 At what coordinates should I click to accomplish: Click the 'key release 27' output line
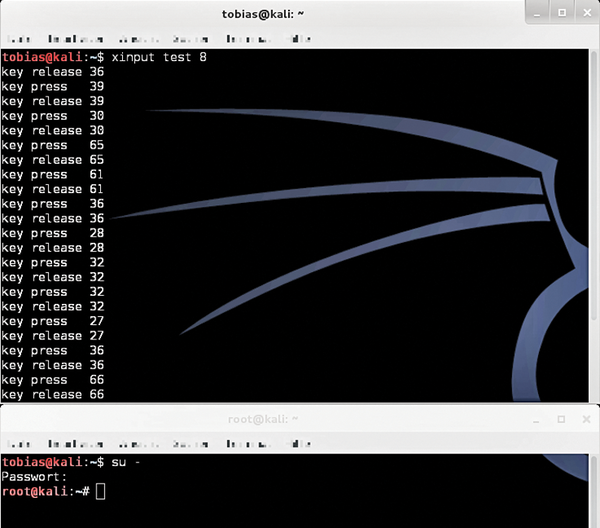[52, 336]
